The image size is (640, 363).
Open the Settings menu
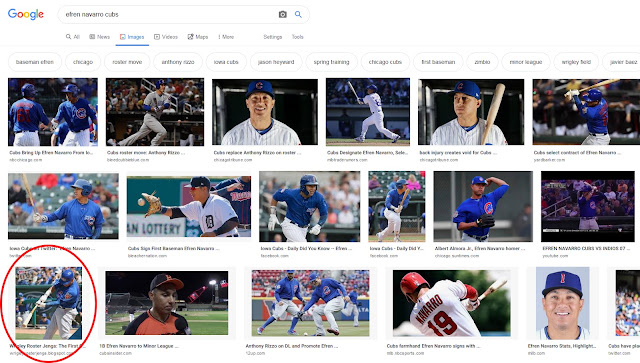coord(273,37)
